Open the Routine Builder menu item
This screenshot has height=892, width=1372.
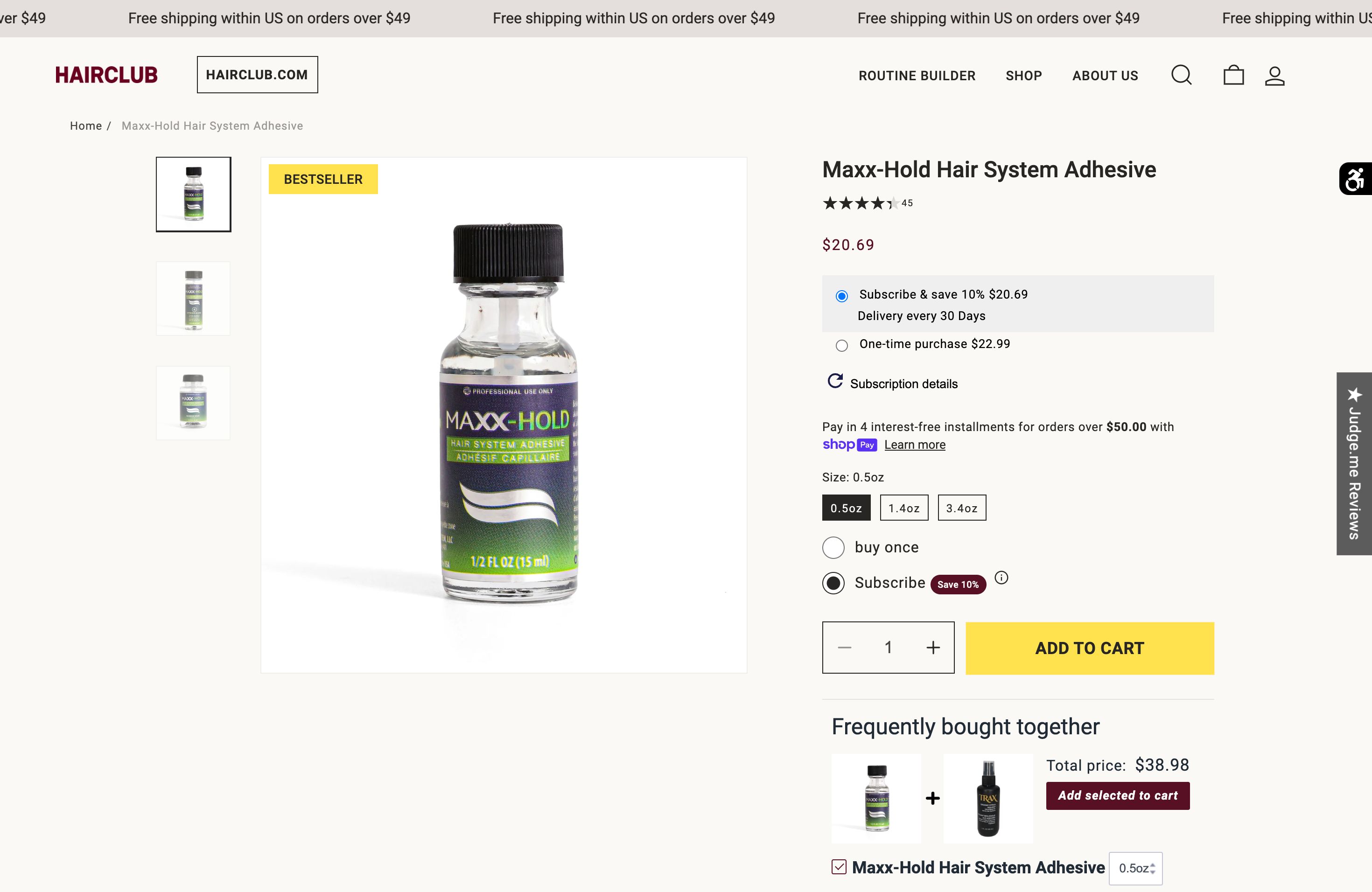point(917,76)
